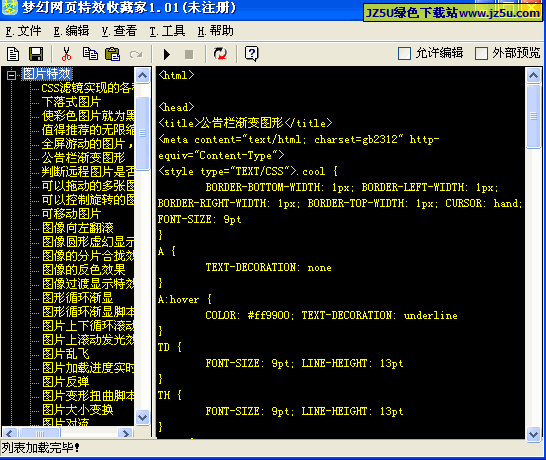Image resolution: width=546 pixels, height=460 pixels.
Task: Open Help with the question mark icon
Action: click(x=251, y=54)
